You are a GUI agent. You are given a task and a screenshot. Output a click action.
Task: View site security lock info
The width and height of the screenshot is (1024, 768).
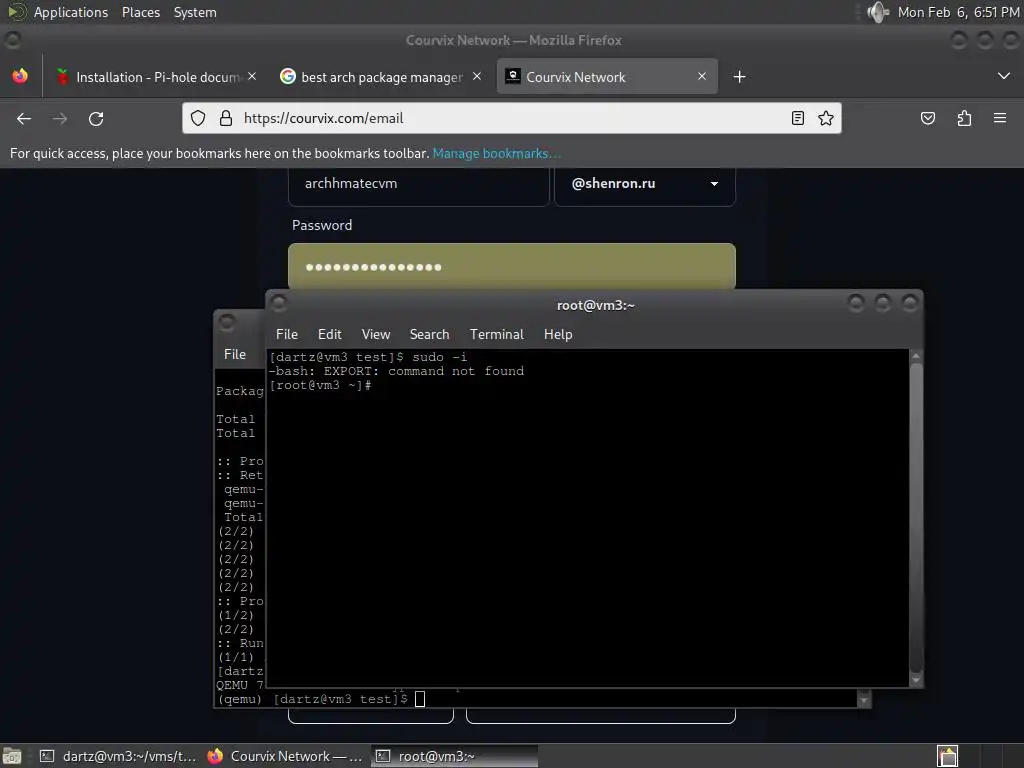tap(226, 118)
